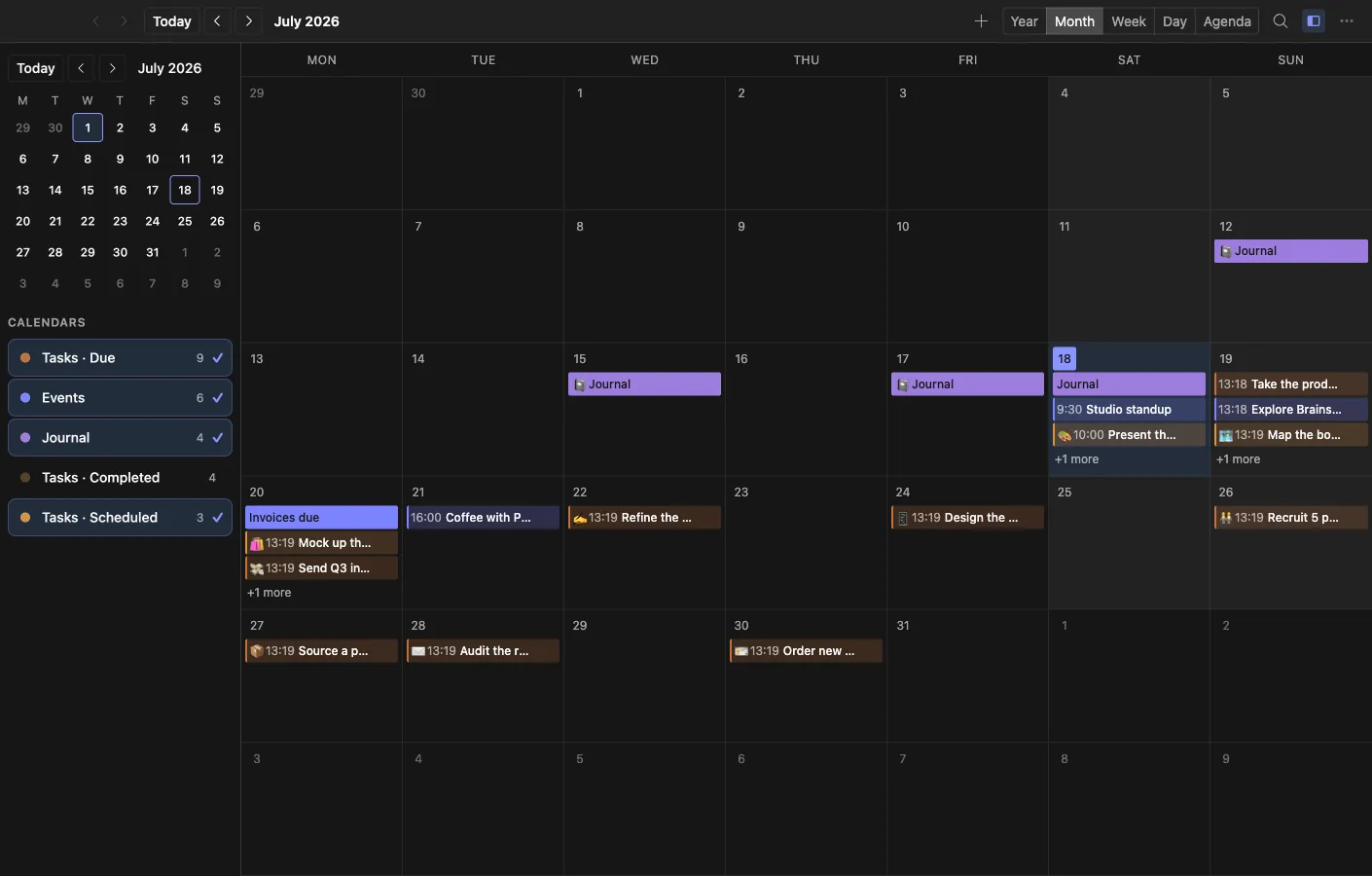This screenshot has height=876, width=1372.
Task: Click the blue Events color dot
Action: [x=25, y=398]
